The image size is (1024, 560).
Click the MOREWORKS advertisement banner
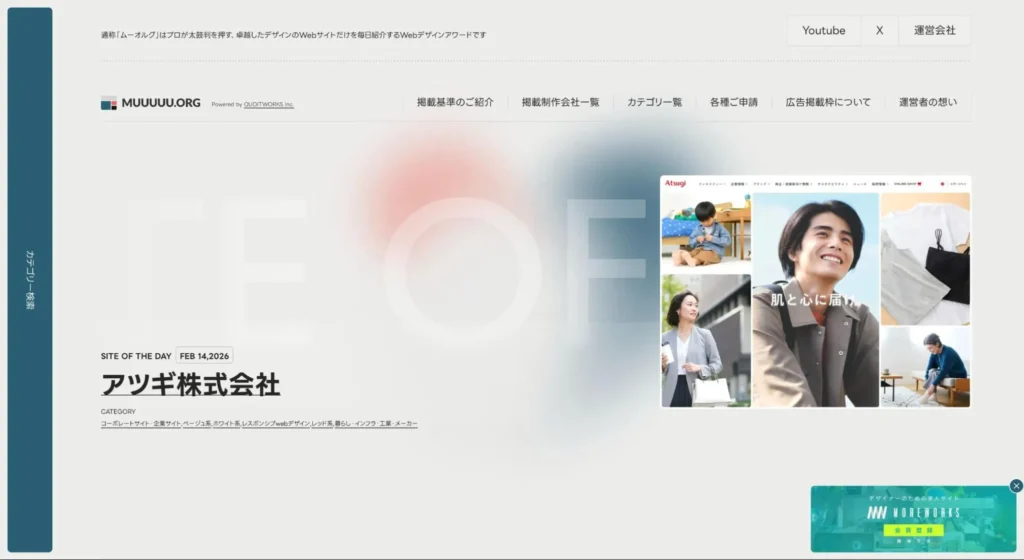(x=913, y=519)
